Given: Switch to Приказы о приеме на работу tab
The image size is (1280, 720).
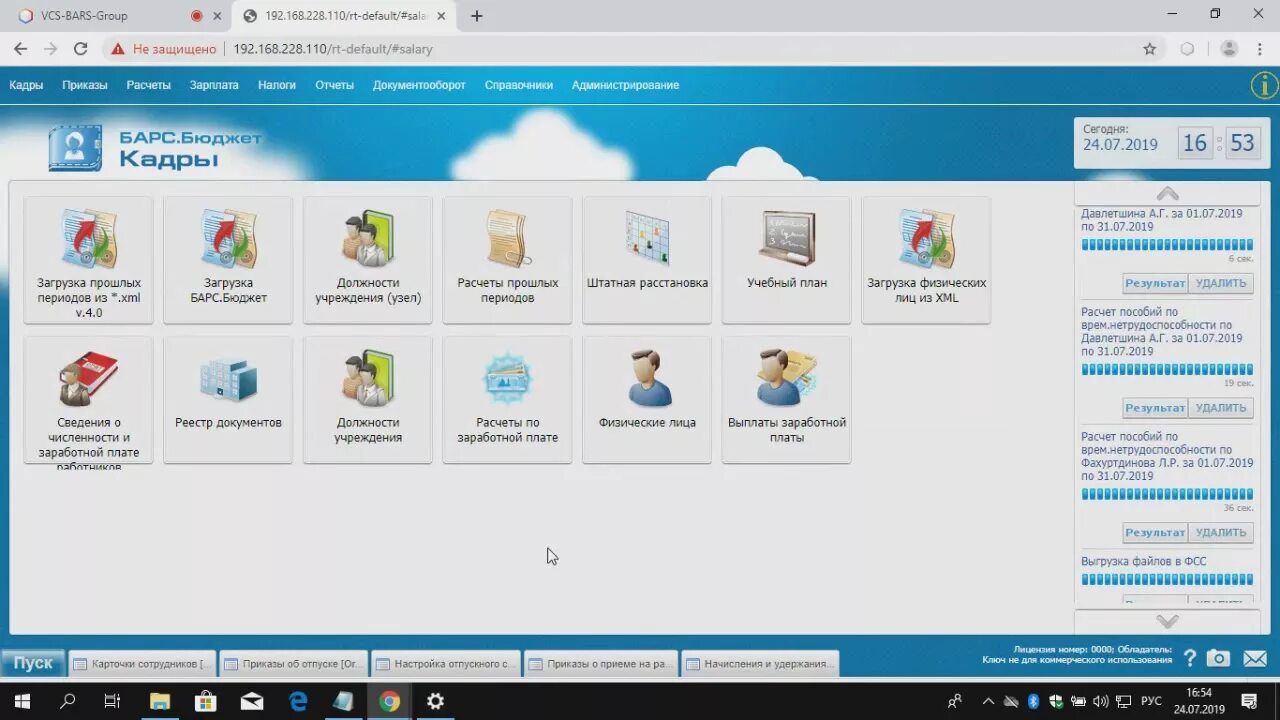Looking at the screenshot, I should [602, 663].
